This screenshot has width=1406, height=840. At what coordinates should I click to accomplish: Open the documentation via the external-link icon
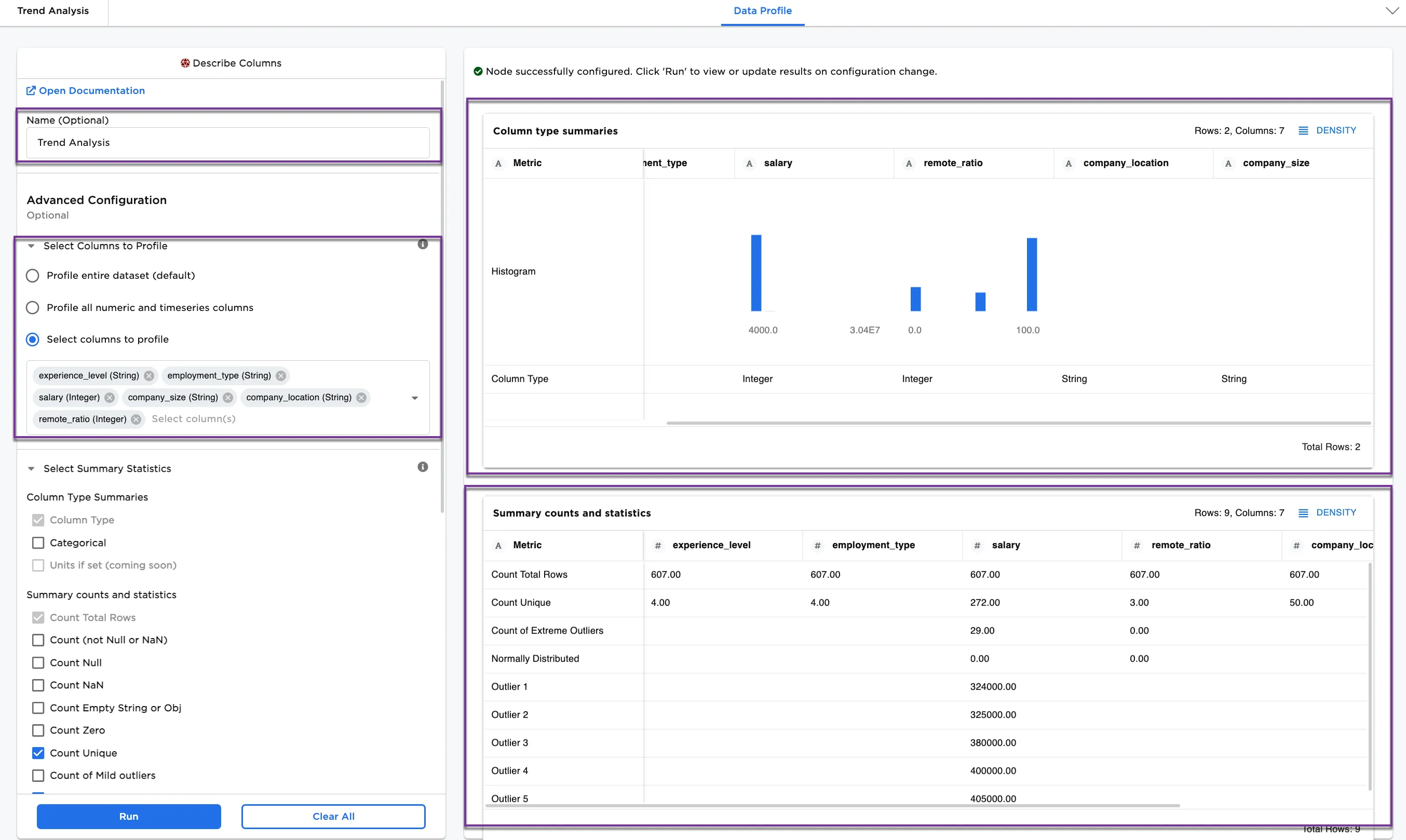(32, 90)
